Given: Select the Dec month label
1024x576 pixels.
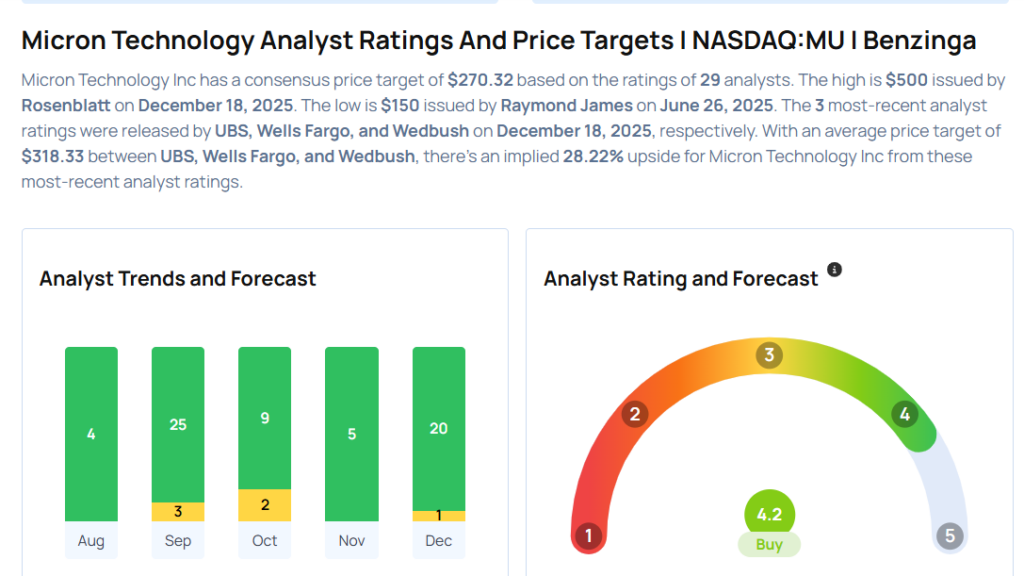Looking at the screenshot, I should pyautogui.click(x=439, y=541).
